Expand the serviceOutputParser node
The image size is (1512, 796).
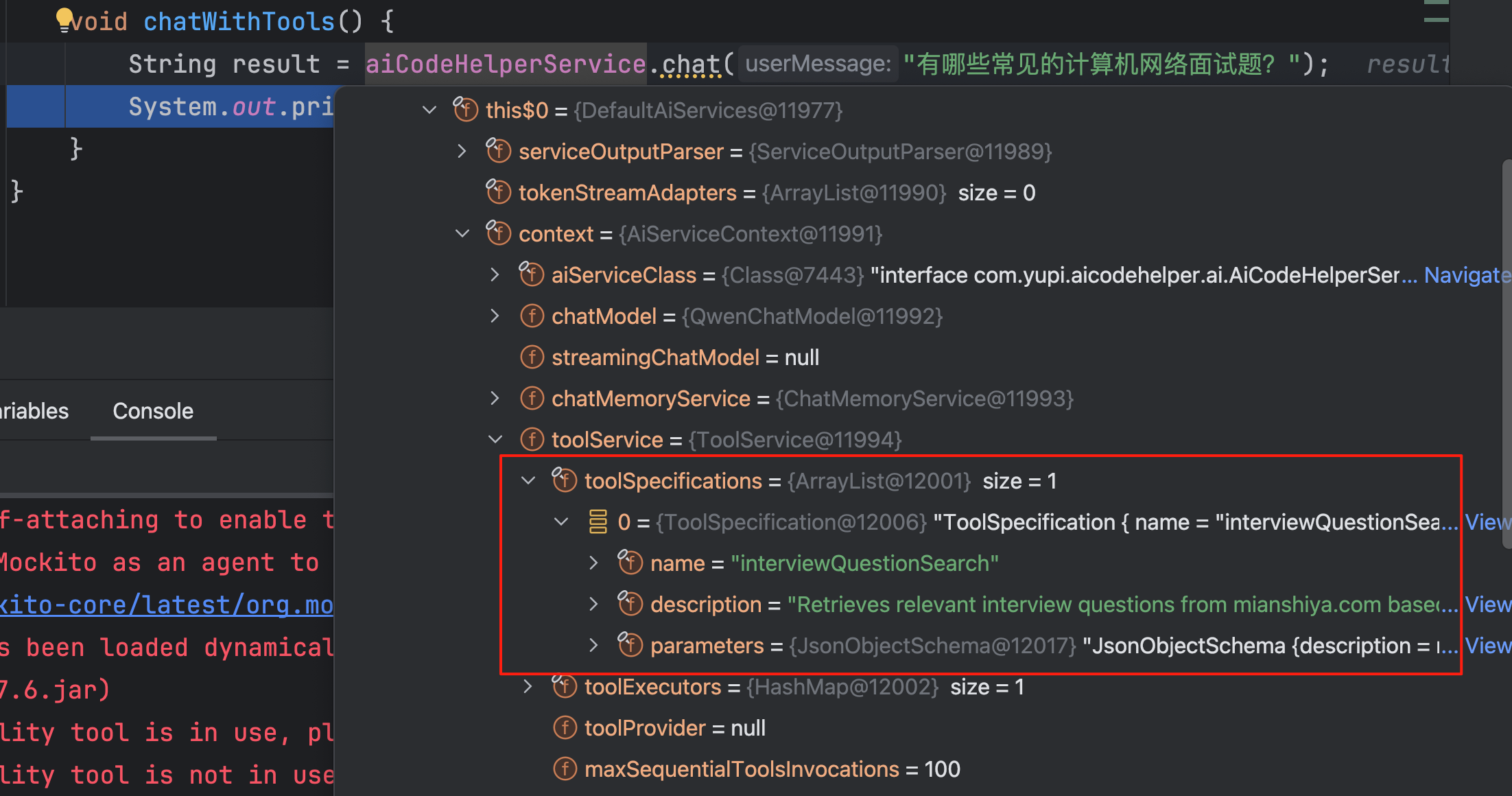click(x=462, y=152)
